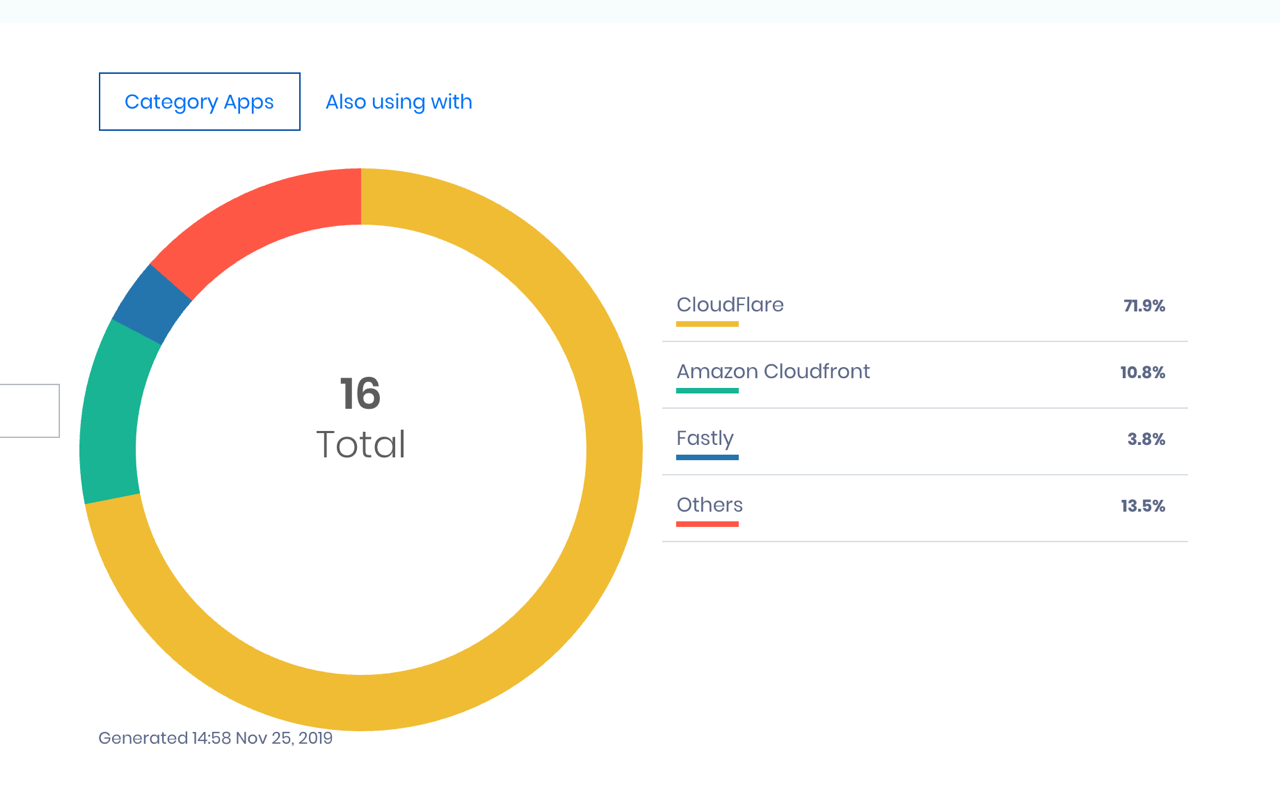The width and height of the screenshot is (1280, 812).
Task: Click the Amazon Cloudfront legend label
Action: click(773, 371)
